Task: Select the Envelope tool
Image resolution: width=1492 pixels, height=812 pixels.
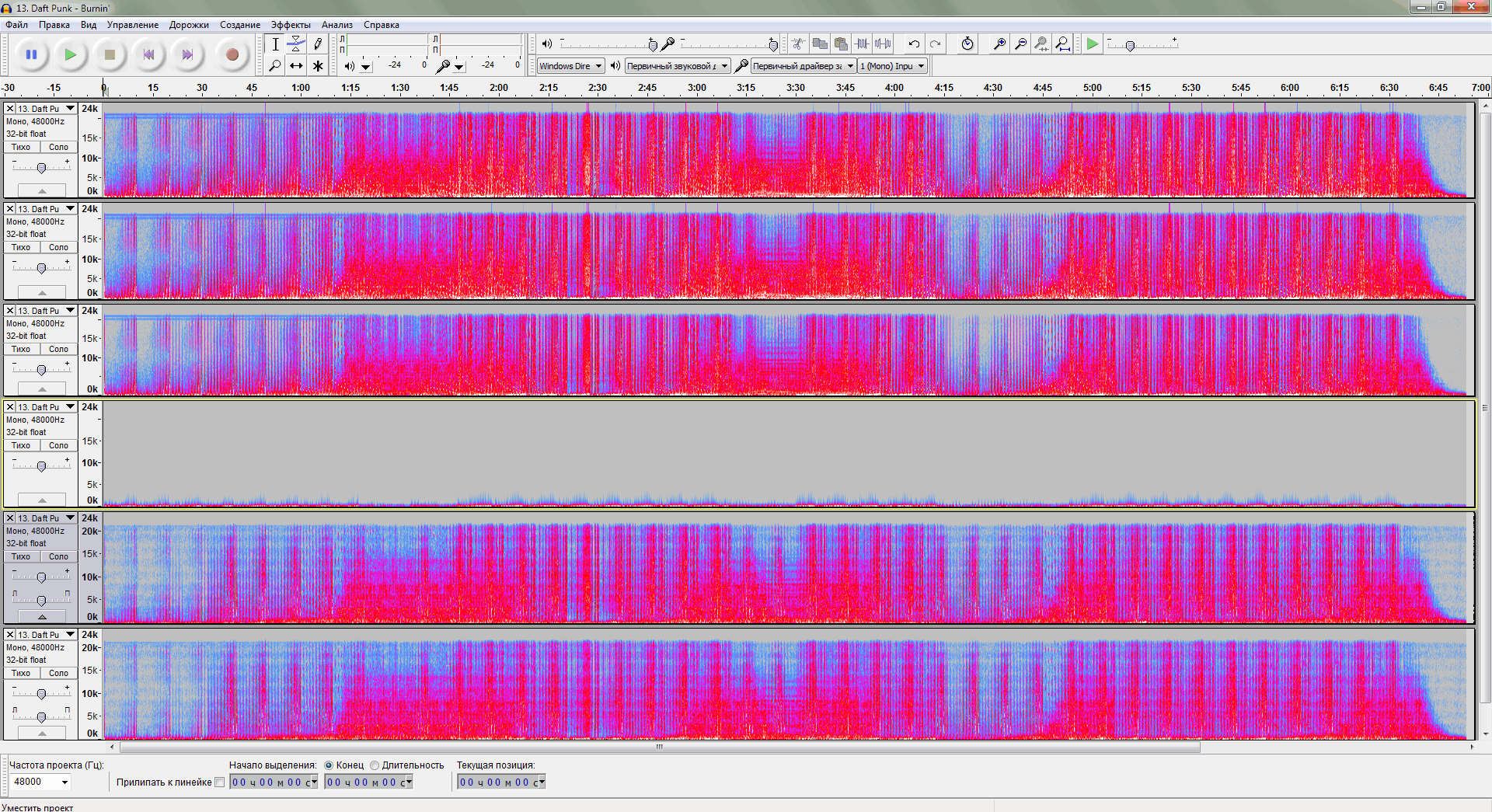Action: click(x=296, y=44)
